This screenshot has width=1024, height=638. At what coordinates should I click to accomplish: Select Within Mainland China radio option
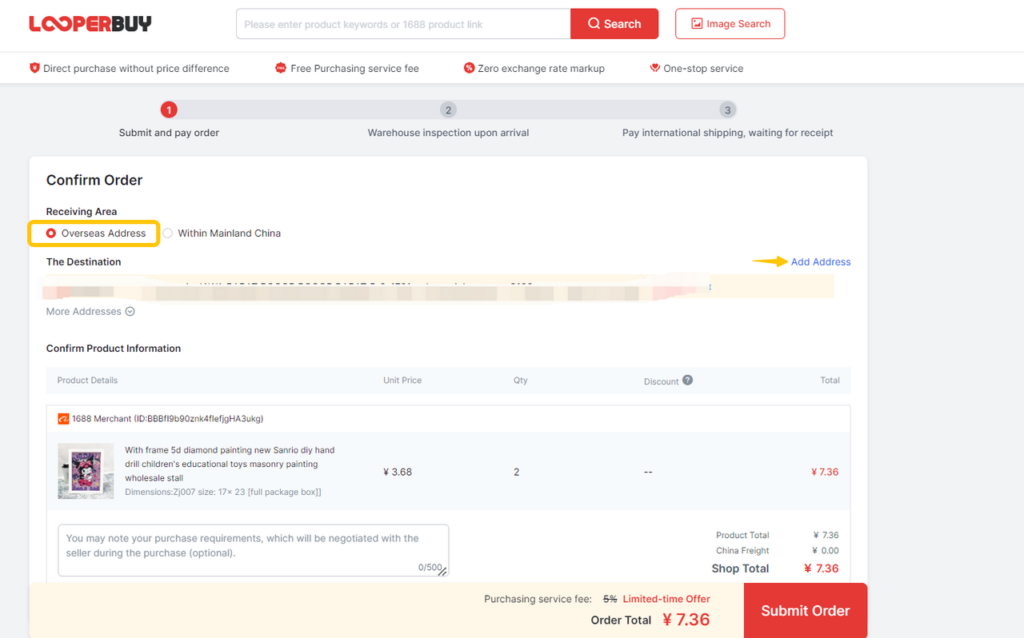tap(168, 233)
